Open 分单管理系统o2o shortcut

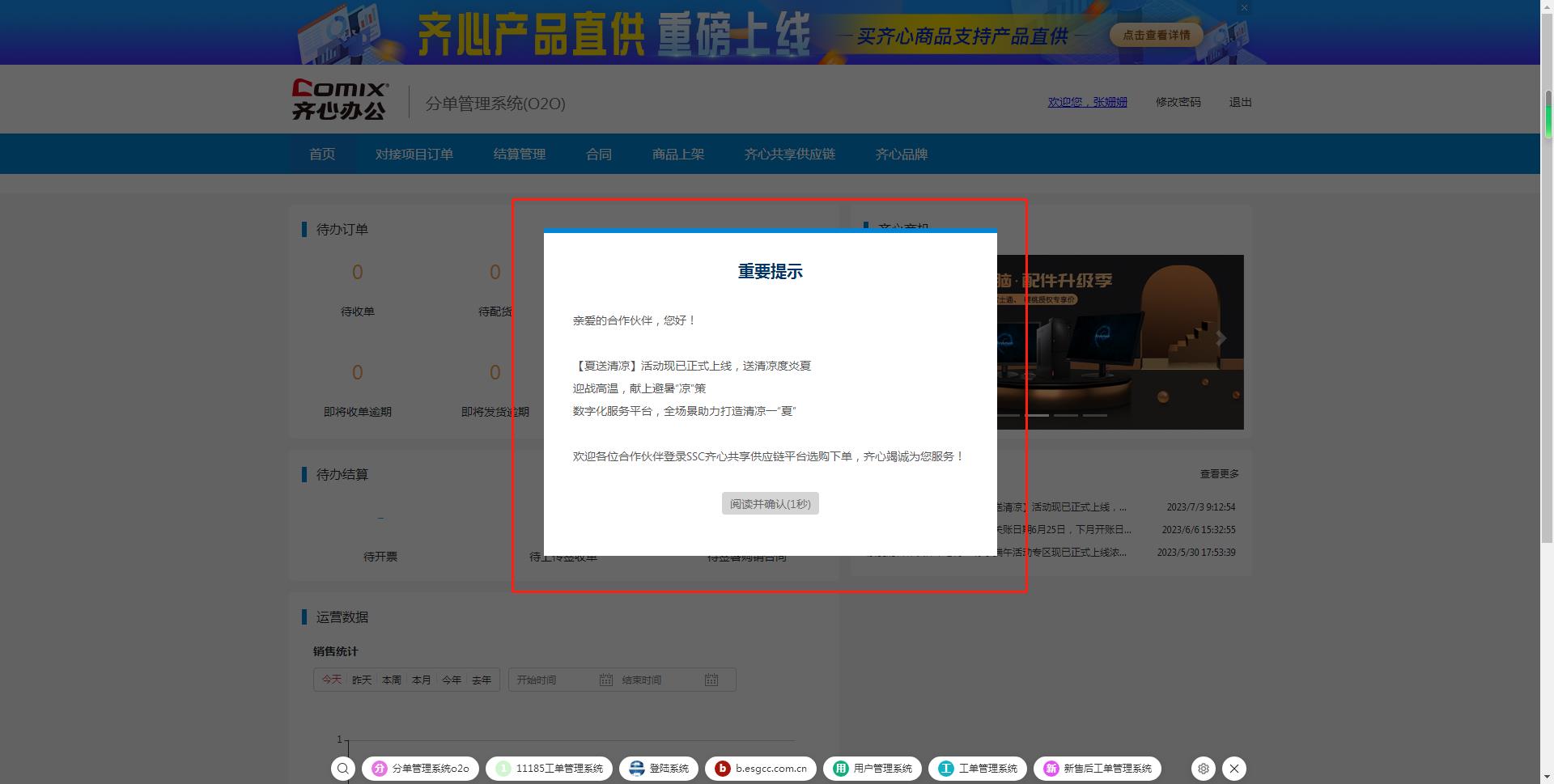coord(421,769)
